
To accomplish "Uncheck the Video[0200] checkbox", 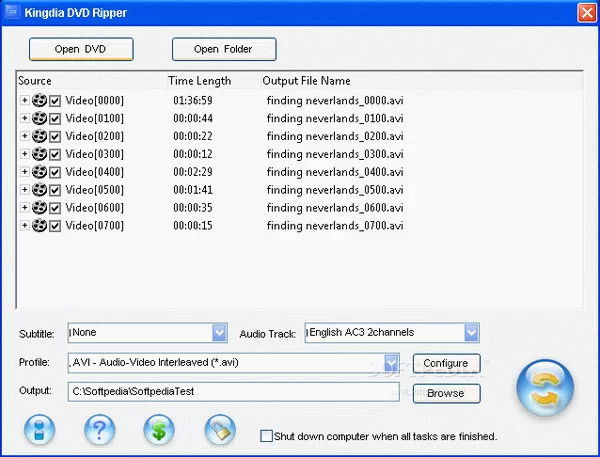I will tap(55, 136).
